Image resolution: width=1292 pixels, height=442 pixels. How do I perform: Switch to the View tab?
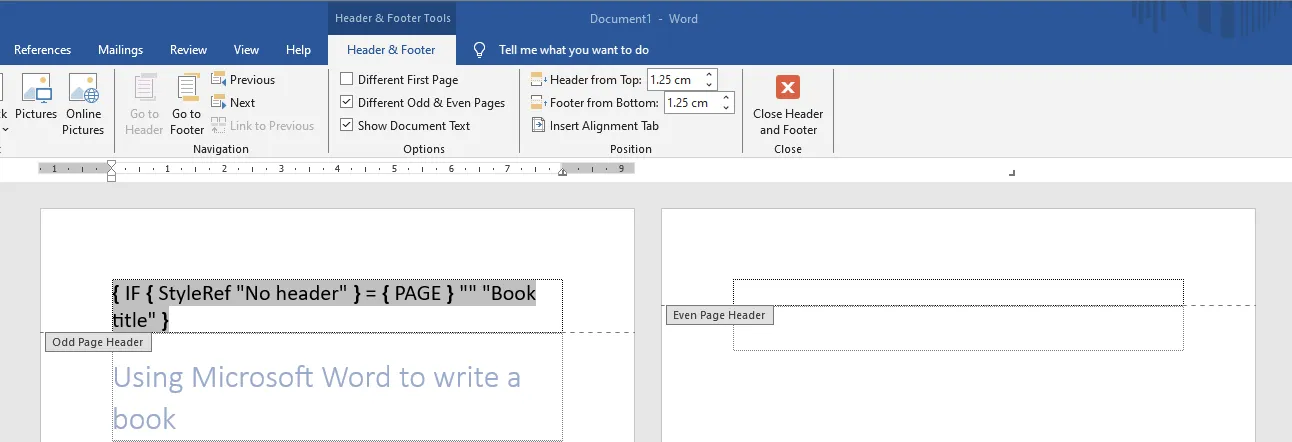click(246, 50)
